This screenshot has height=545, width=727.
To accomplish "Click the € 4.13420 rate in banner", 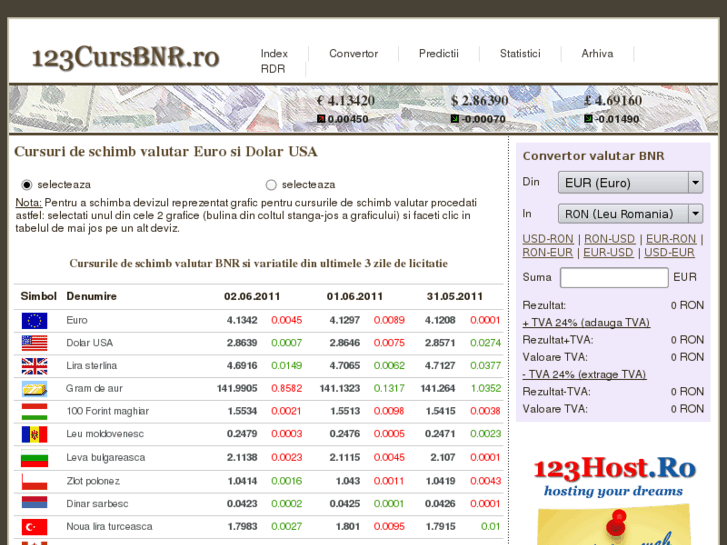I will (x=346, y=101).
